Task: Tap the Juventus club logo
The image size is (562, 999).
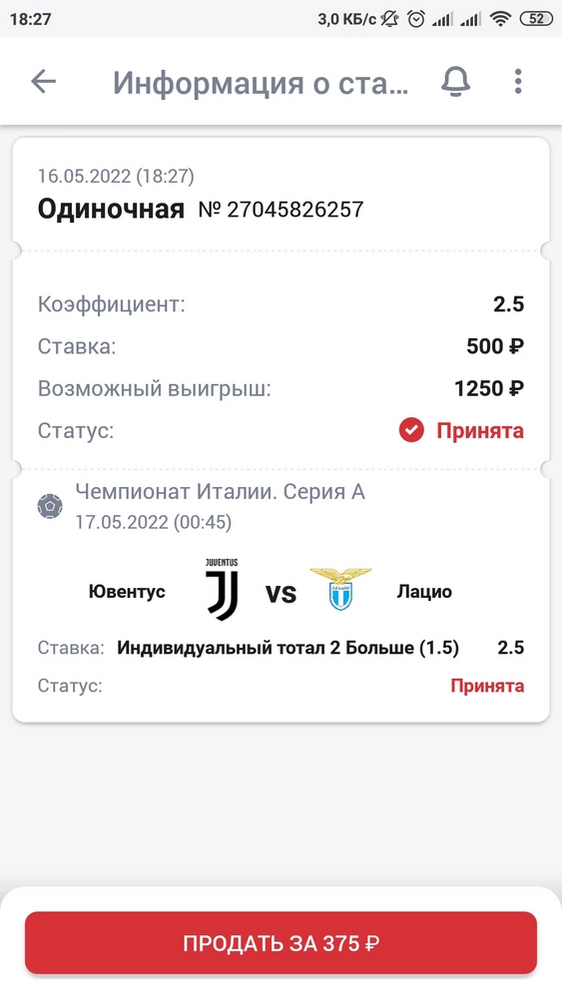Action: [x=222, y=590]
